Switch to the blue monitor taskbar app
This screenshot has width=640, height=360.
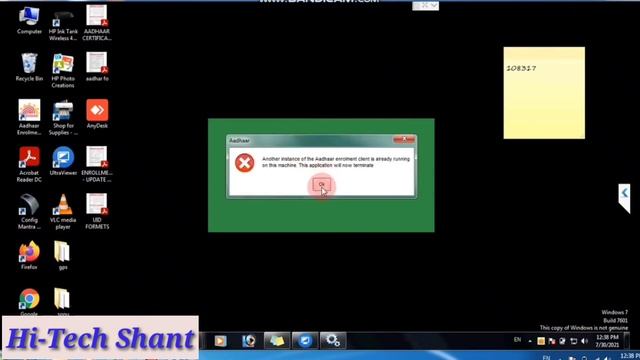click(x=304, y=341)
